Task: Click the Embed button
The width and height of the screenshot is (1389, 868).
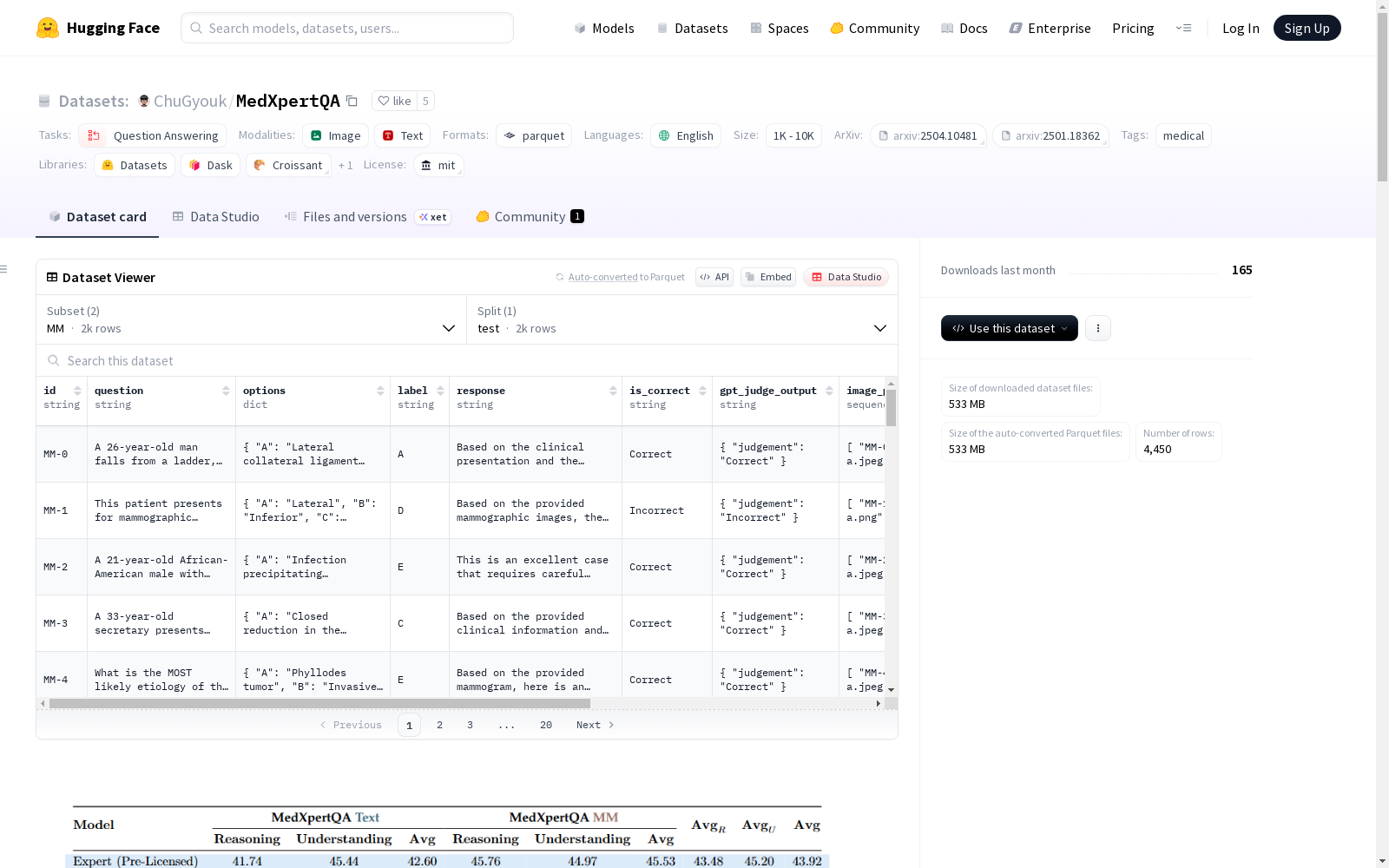Action: tap(768, 277)
